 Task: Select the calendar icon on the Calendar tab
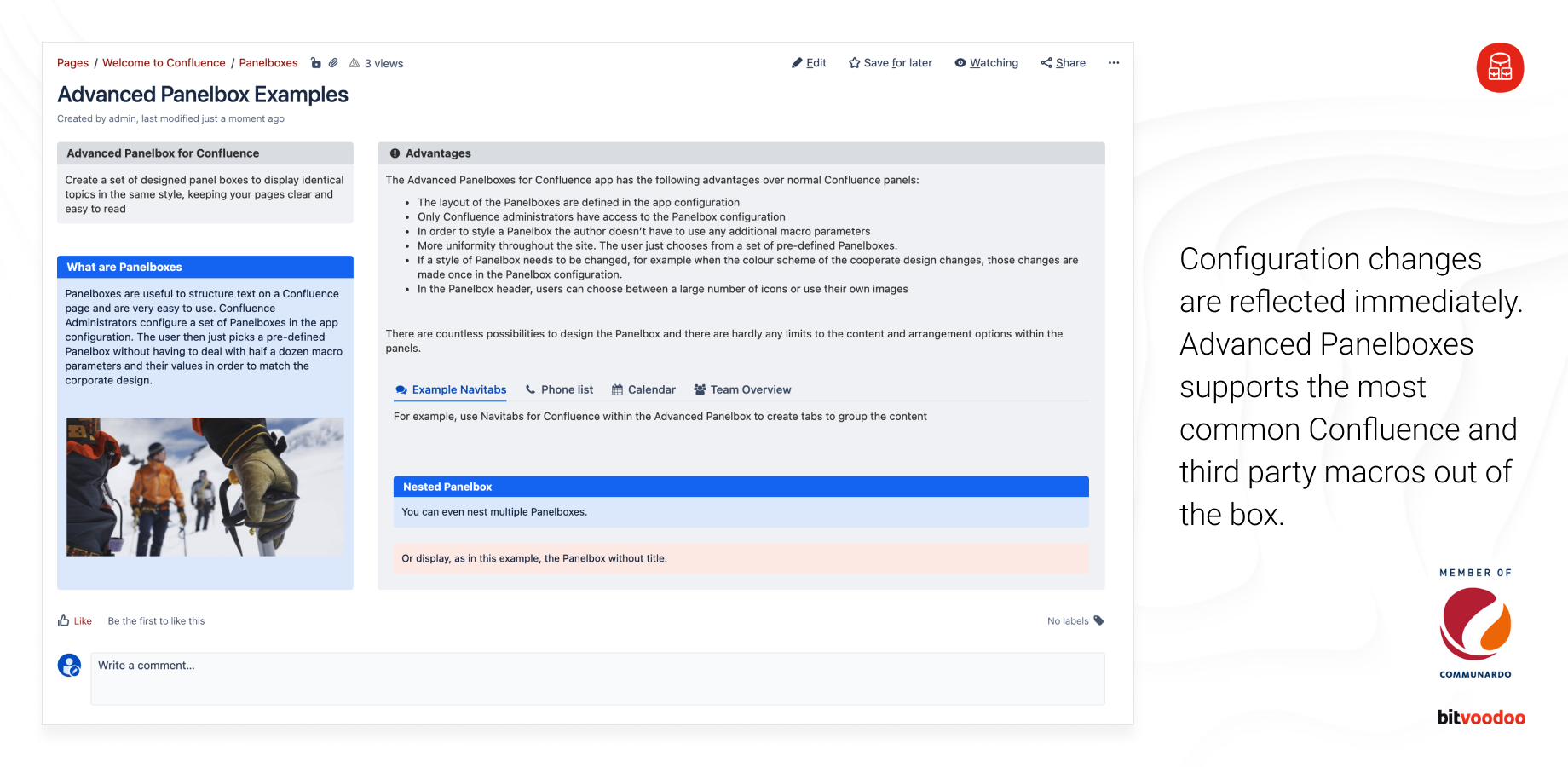tap(616, 389)
